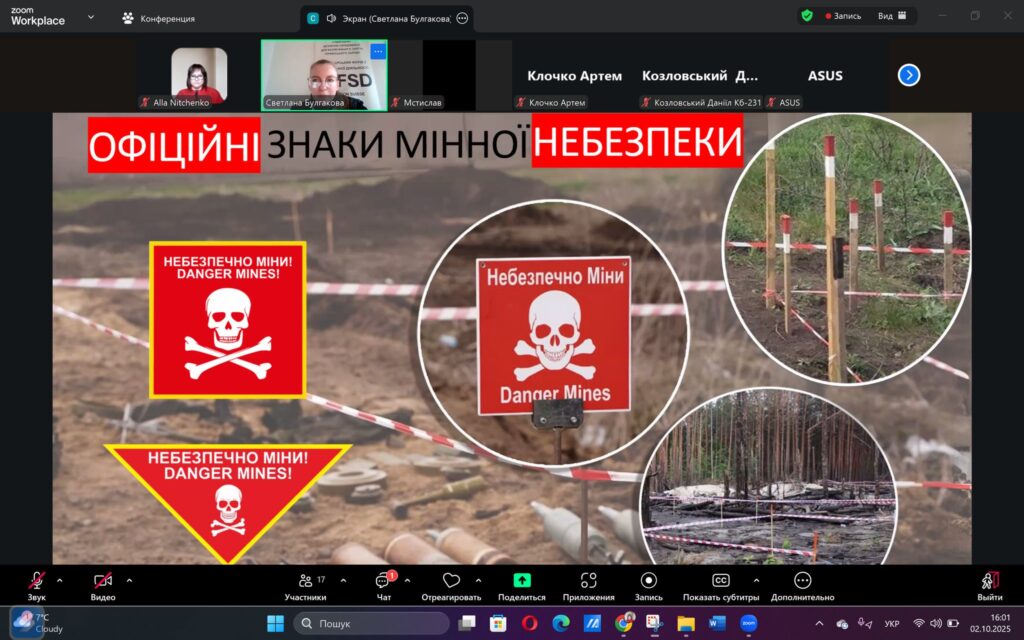Expand video options arrow next to Видео
Viewport: 1024px width, 640px height.
pos(129,580)
